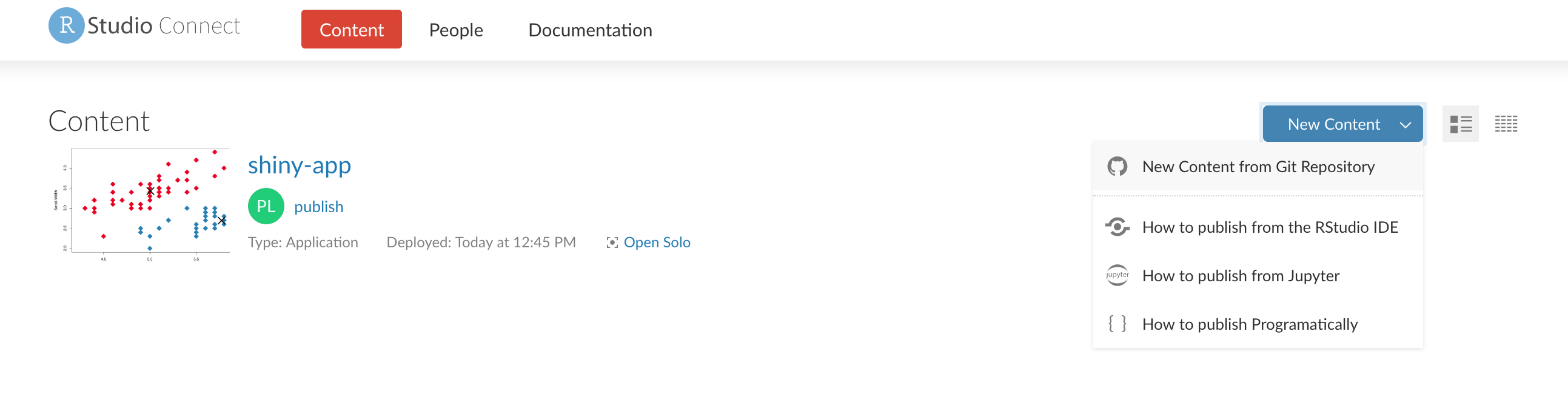Select New Content from Git Repository
Screen dimensions: 1568x394
coord(1258,167)
